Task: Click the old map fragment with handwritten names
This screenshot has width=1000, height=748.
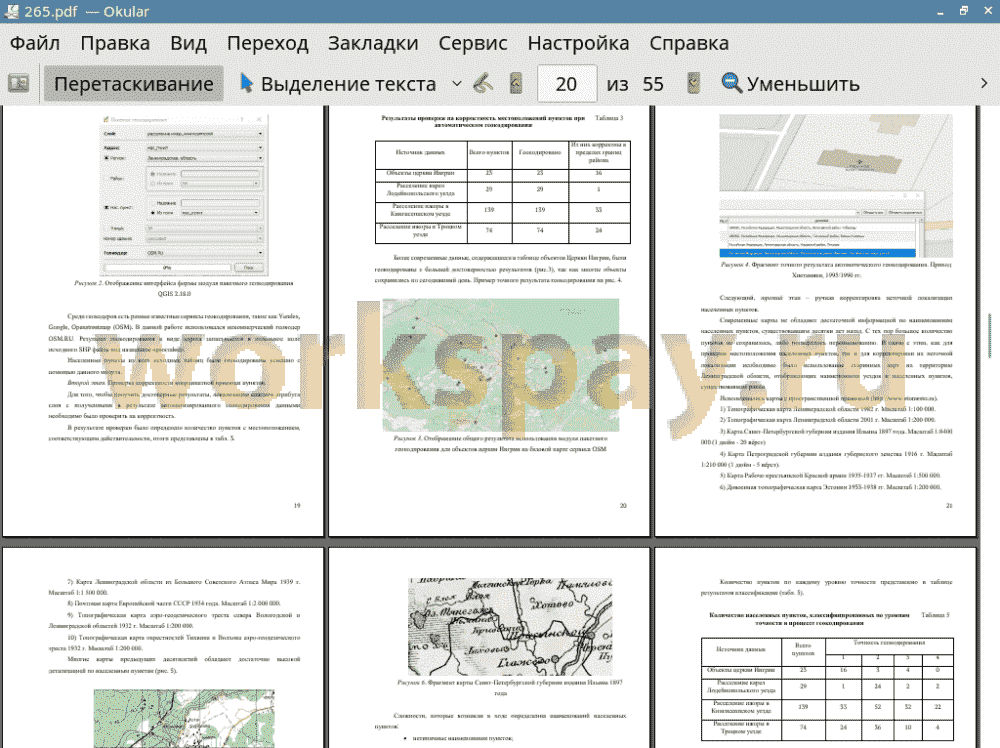Action: point(510,627)
